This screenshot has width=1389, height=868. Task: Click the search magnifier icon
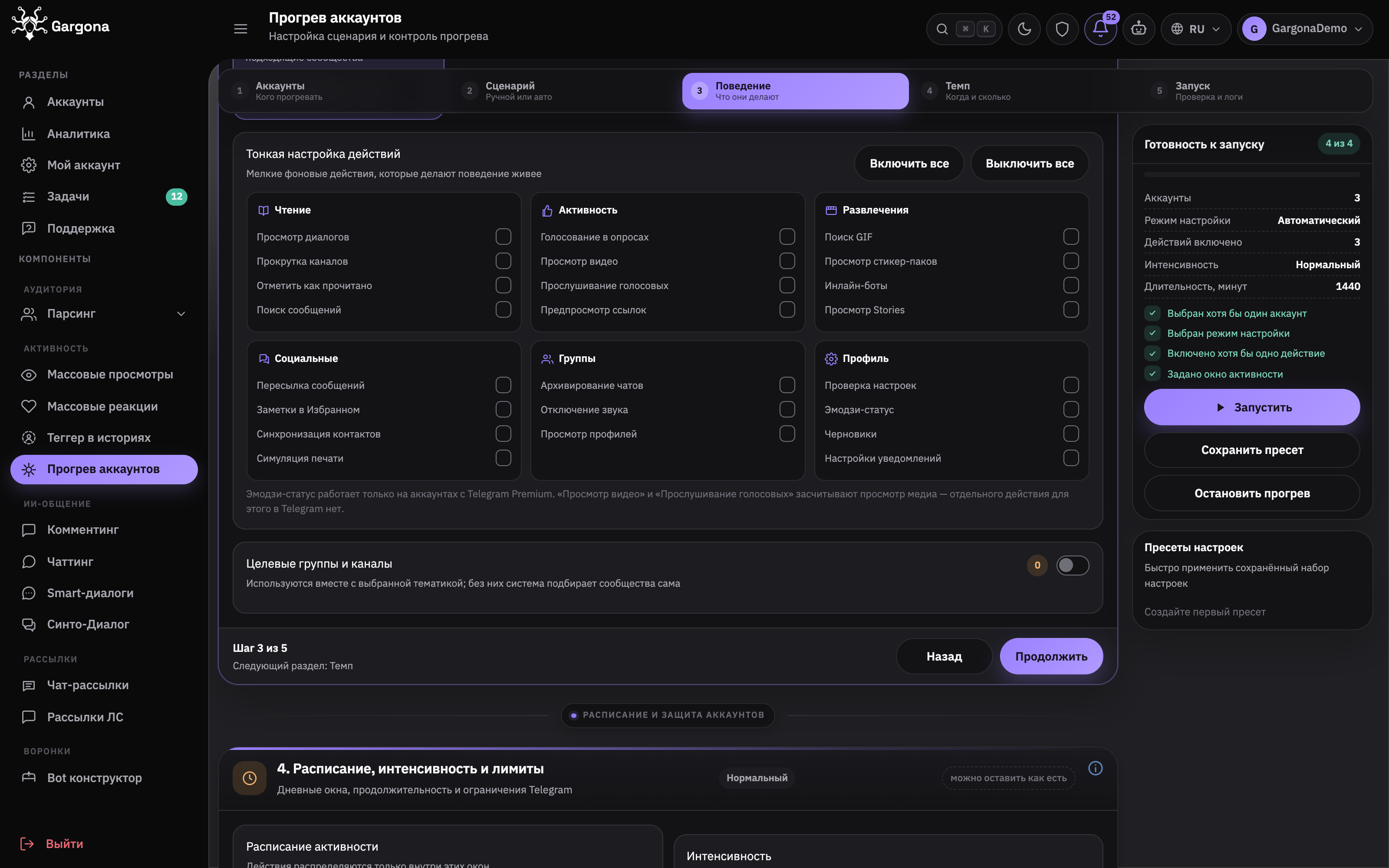[942, 29]
